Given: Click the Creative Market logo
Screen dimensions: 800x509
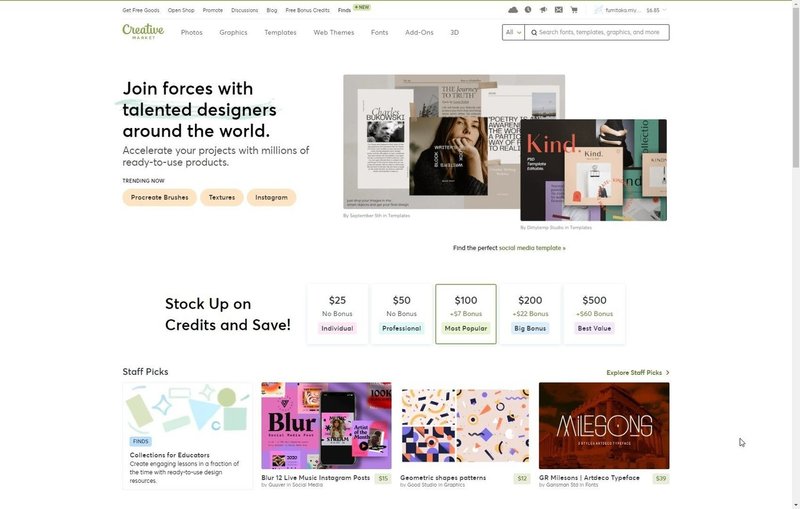Looking at the screenshot, I should click(143, 32).
